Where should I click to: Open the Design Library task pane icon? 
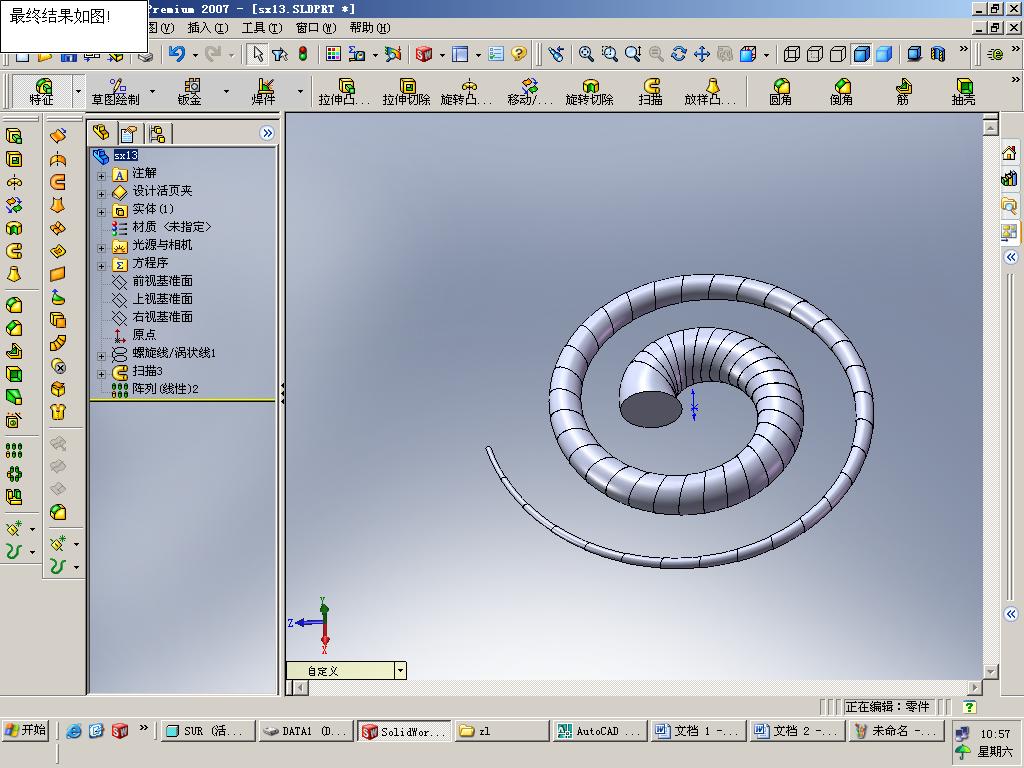[1009, 178]
